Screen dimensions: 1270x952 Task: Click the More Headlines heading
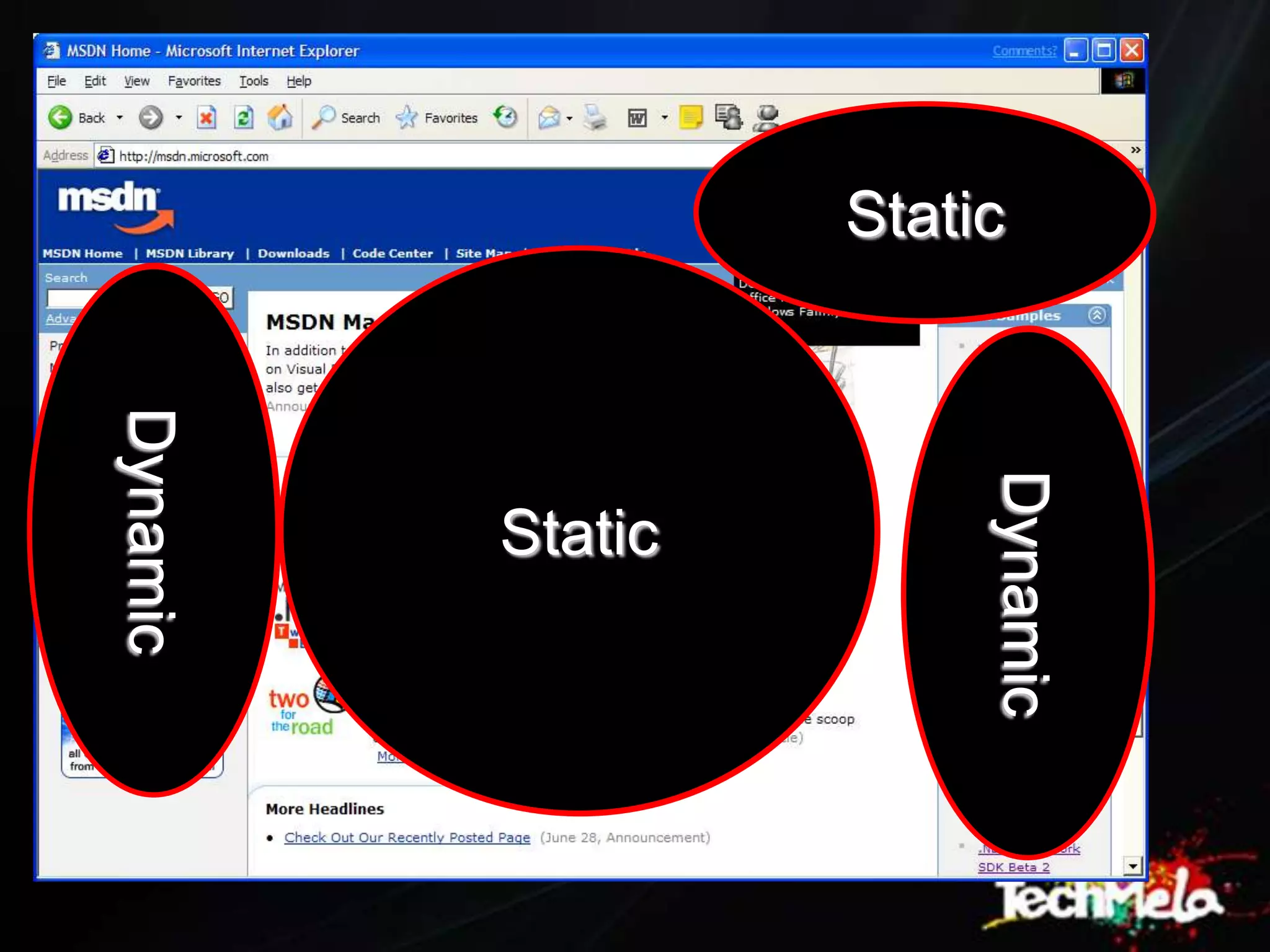click(325, 809)
